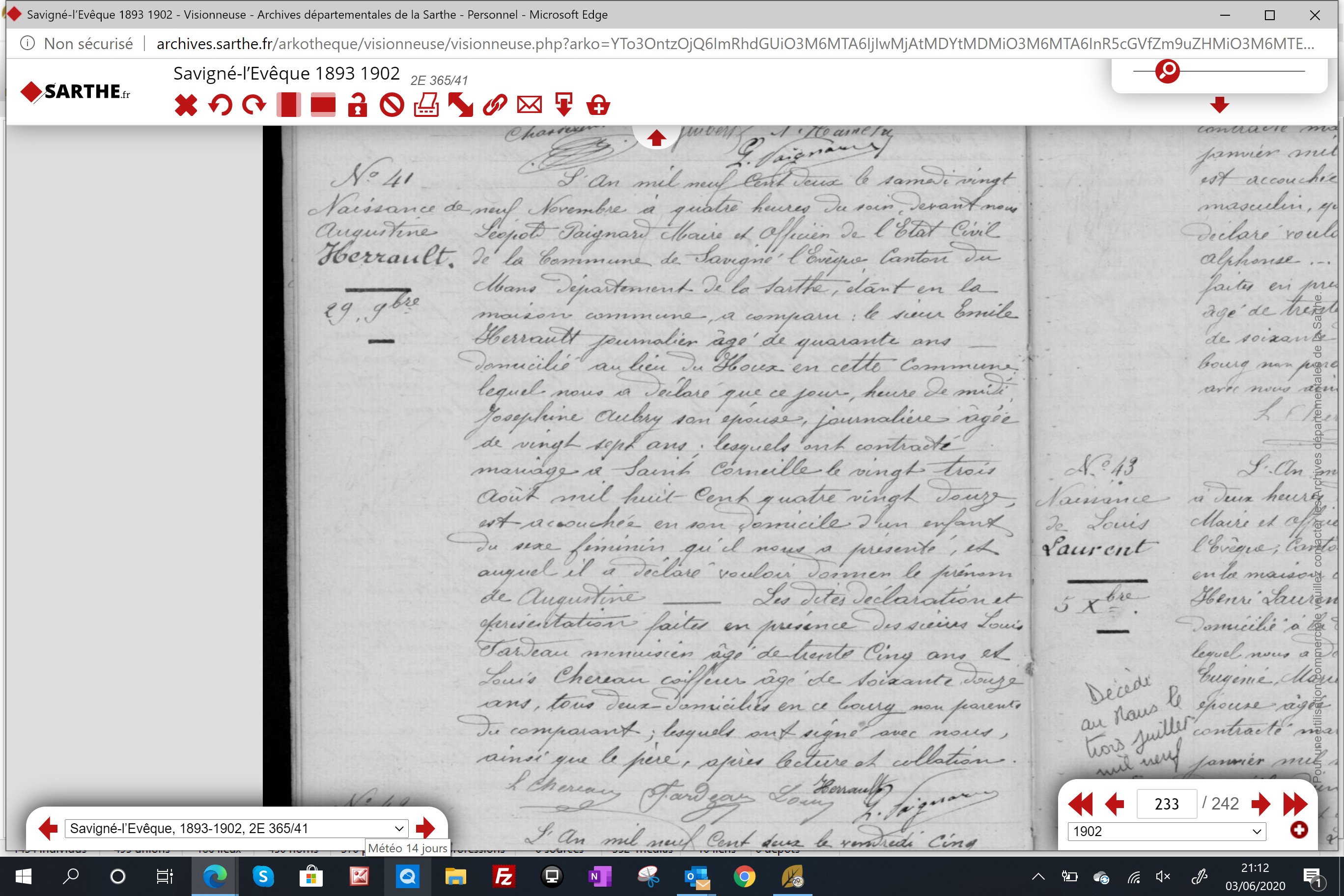Switch to fullscreen with the diagonal arrows

461,105
